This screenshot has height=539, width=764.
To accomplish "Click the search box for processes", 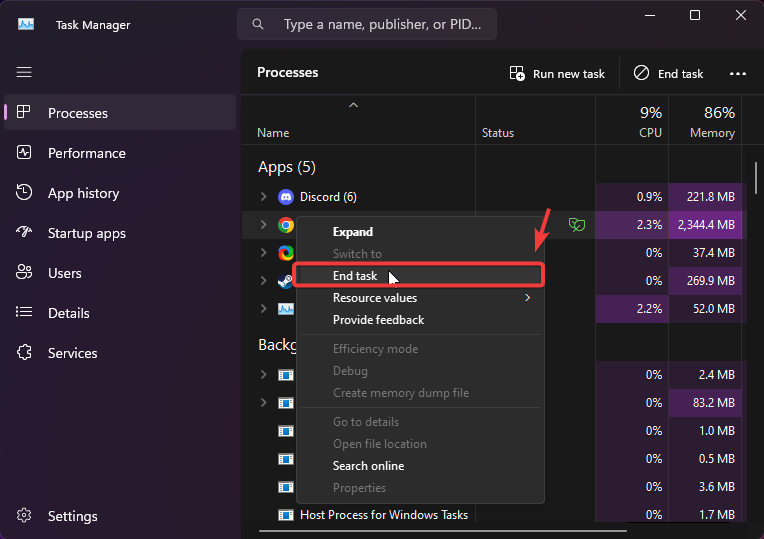I will point(380,24).
